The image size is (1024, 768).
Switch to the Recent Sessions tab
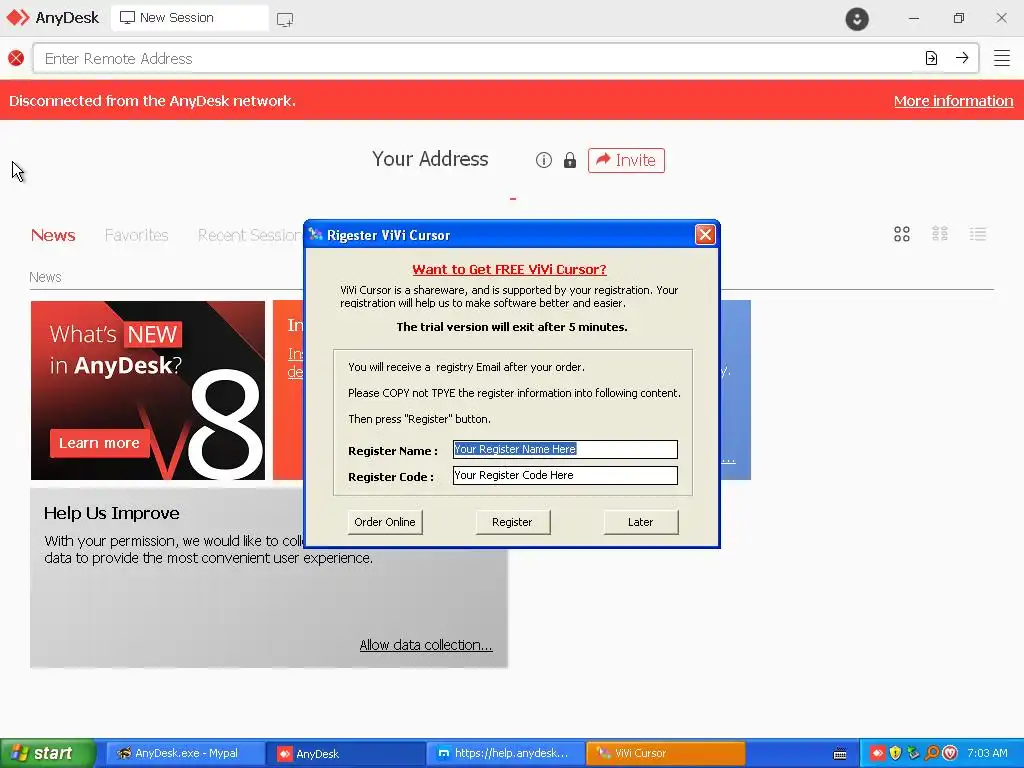250,235
